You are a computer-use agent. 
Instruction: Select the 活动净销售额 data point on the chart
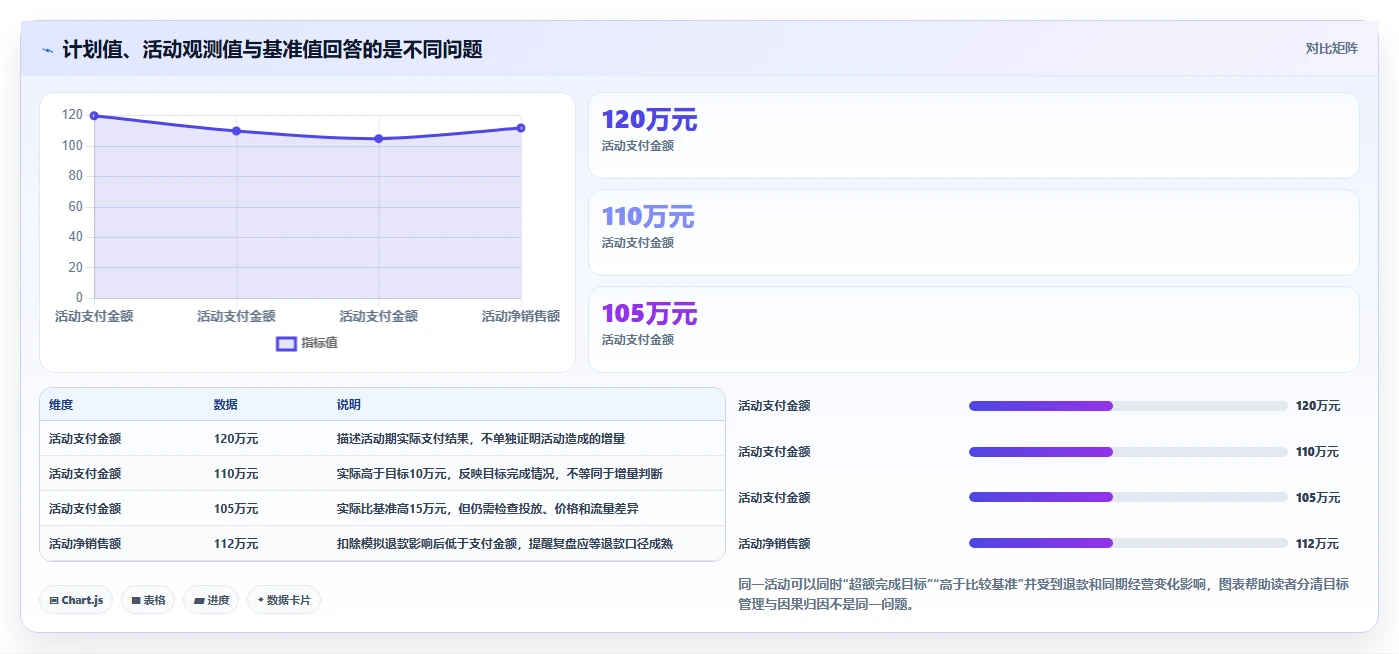[x=521, y=128]
